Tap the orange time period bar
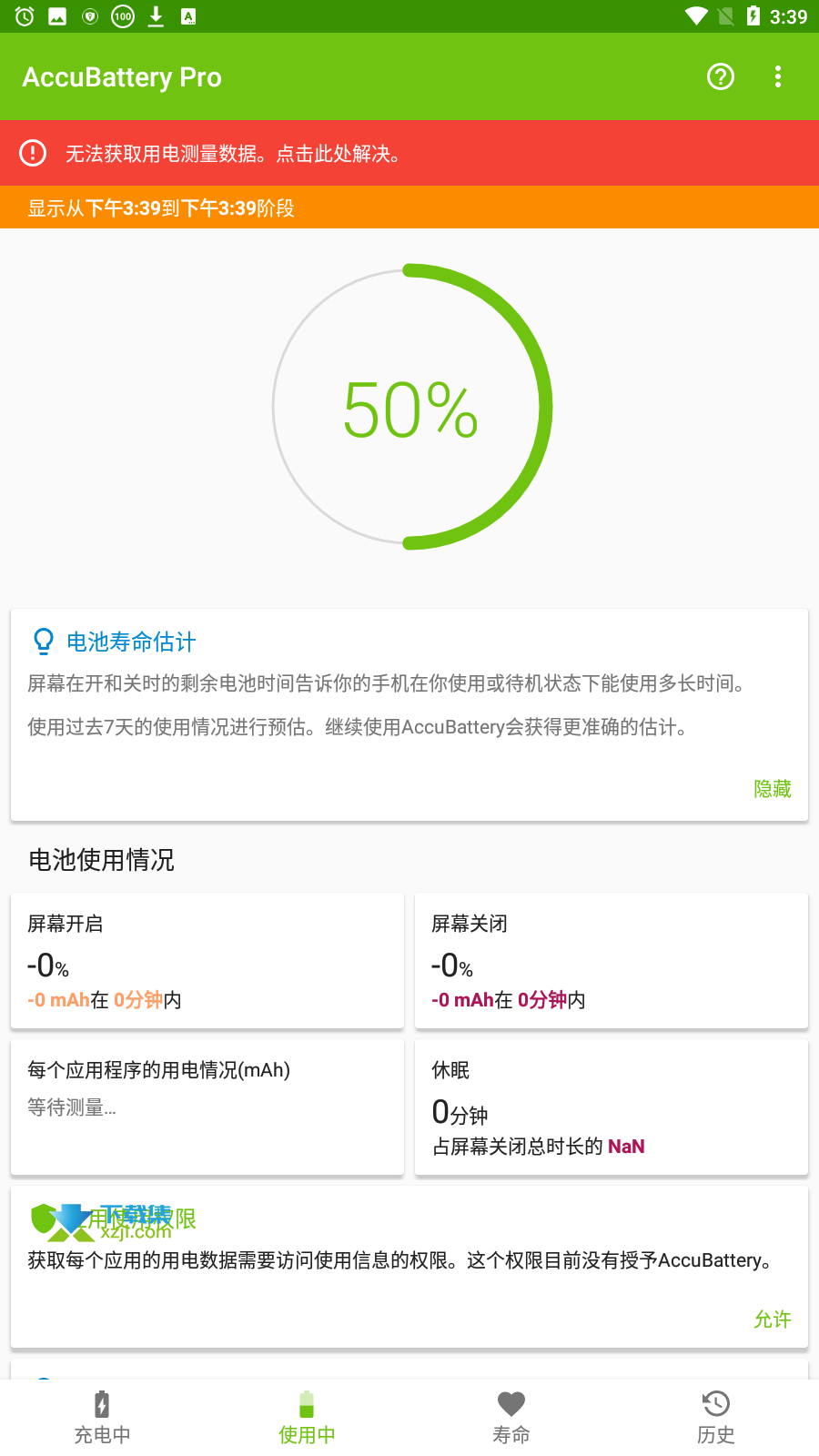 click(x=409, y=207)
